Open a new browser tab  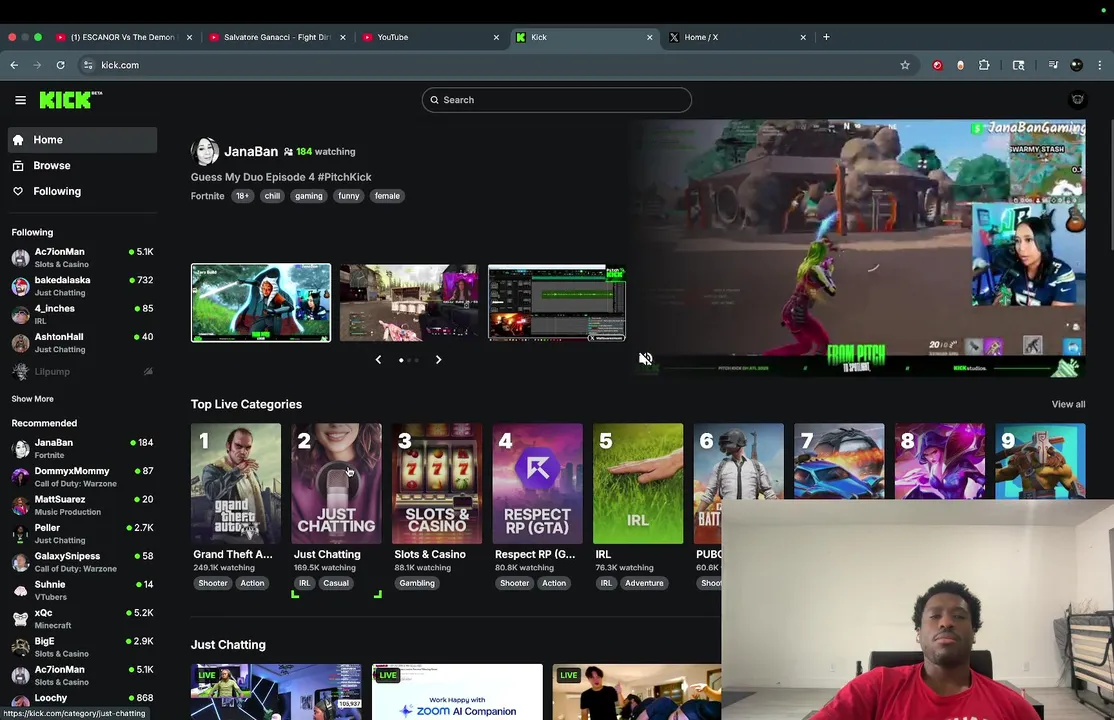pos(826,37)
